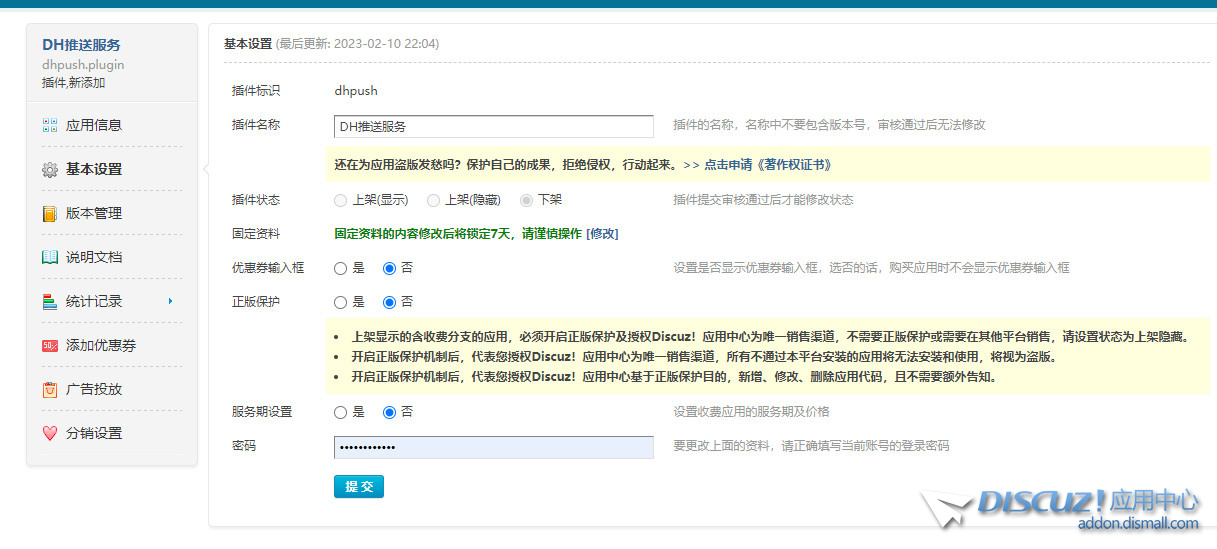The height and width of the screenshot is (549, 1217).
Task: Click the 广告投放 clipboard icon
Action: [x=50, y=390]
